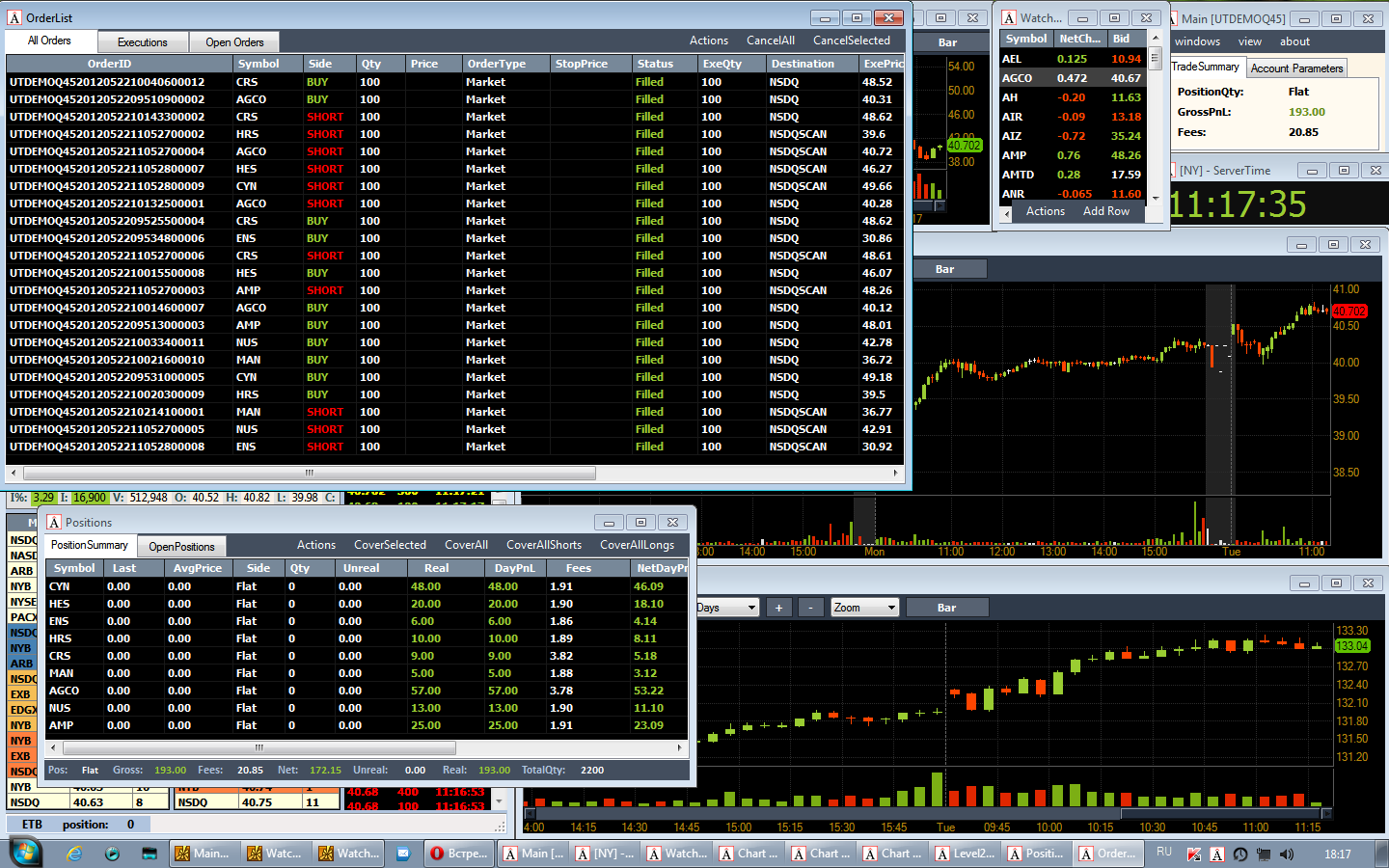The image size is (1389, 868).
Task: Open the Opera browser taskbar item
Action: (459, 854)
